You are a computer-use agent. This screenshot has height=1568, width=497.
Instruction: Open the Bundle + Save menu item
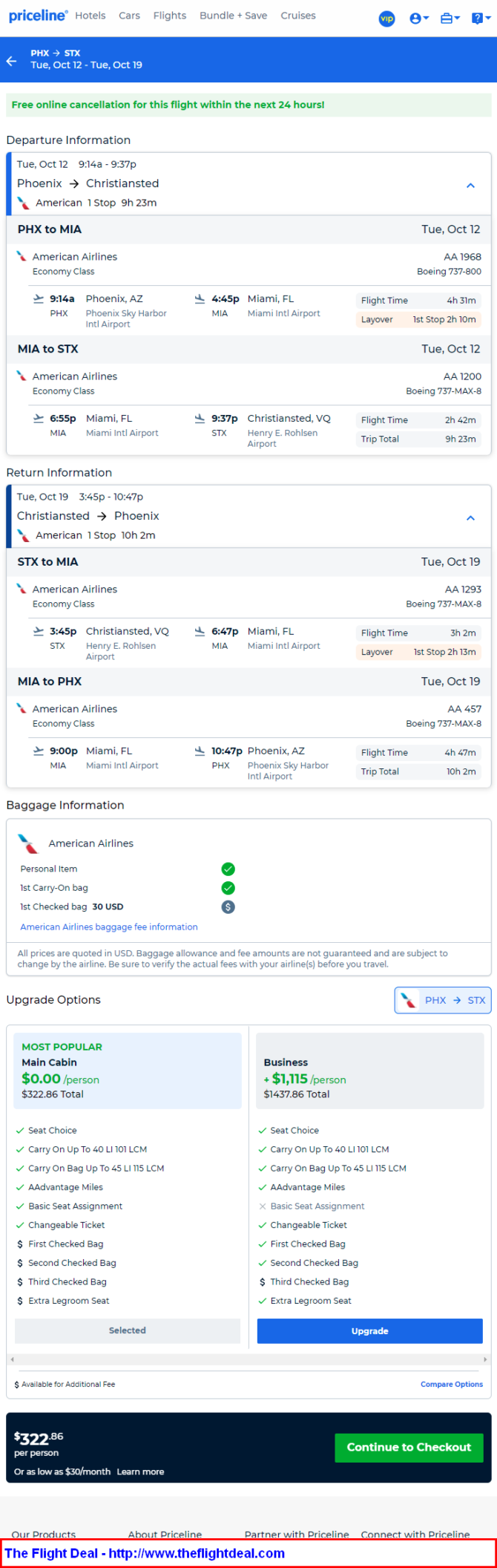pos(233,16)
